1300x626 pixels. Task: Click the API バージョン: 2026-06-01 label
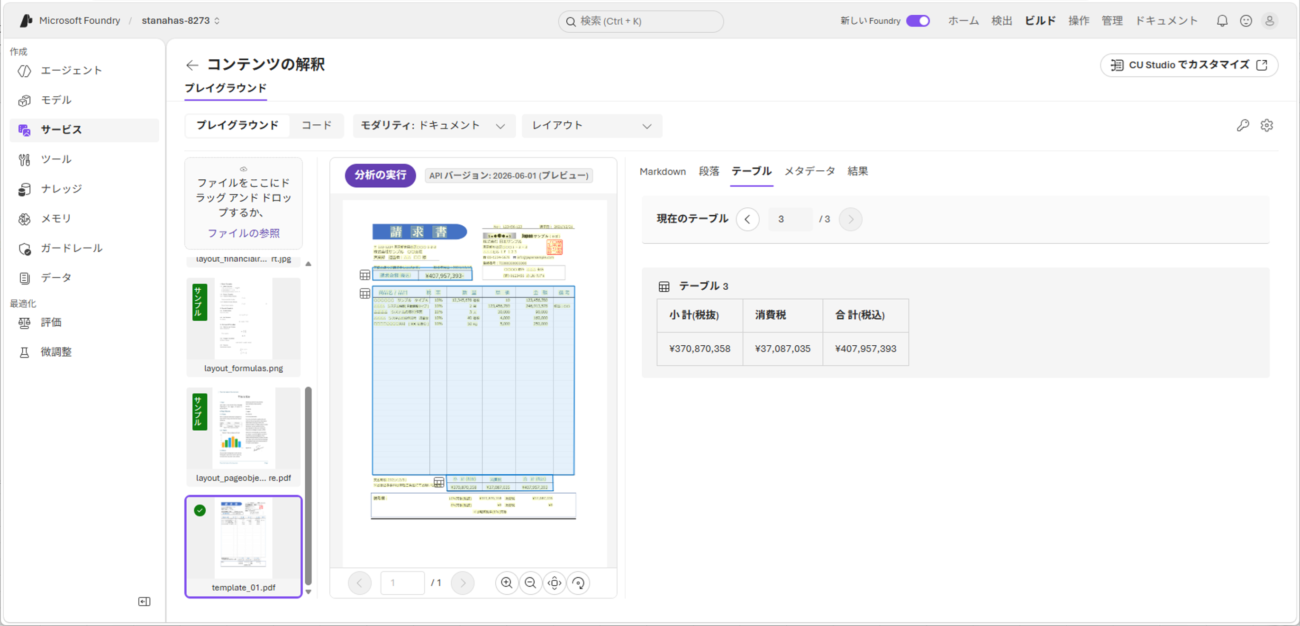[x=508, y=175]
